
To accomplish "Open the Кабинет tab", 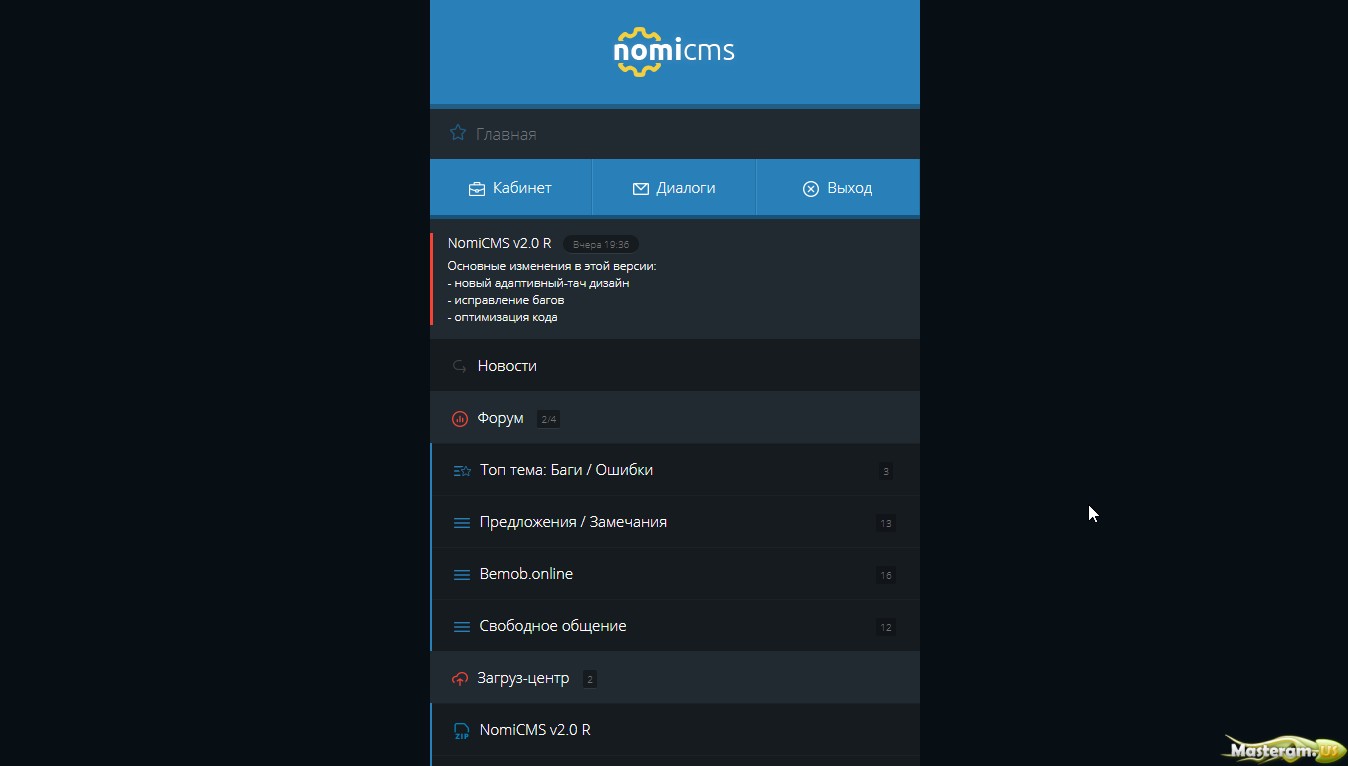I will click(x=511, y=188).
